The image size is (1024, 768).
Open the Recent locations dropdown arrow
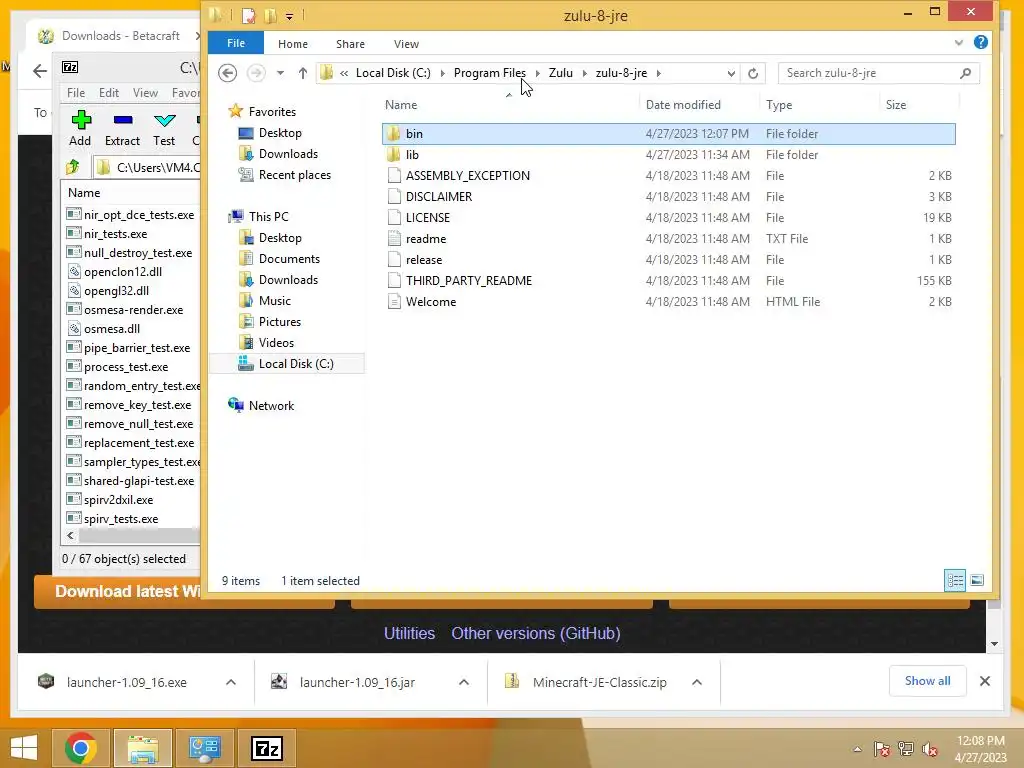[x=280, y=73]
